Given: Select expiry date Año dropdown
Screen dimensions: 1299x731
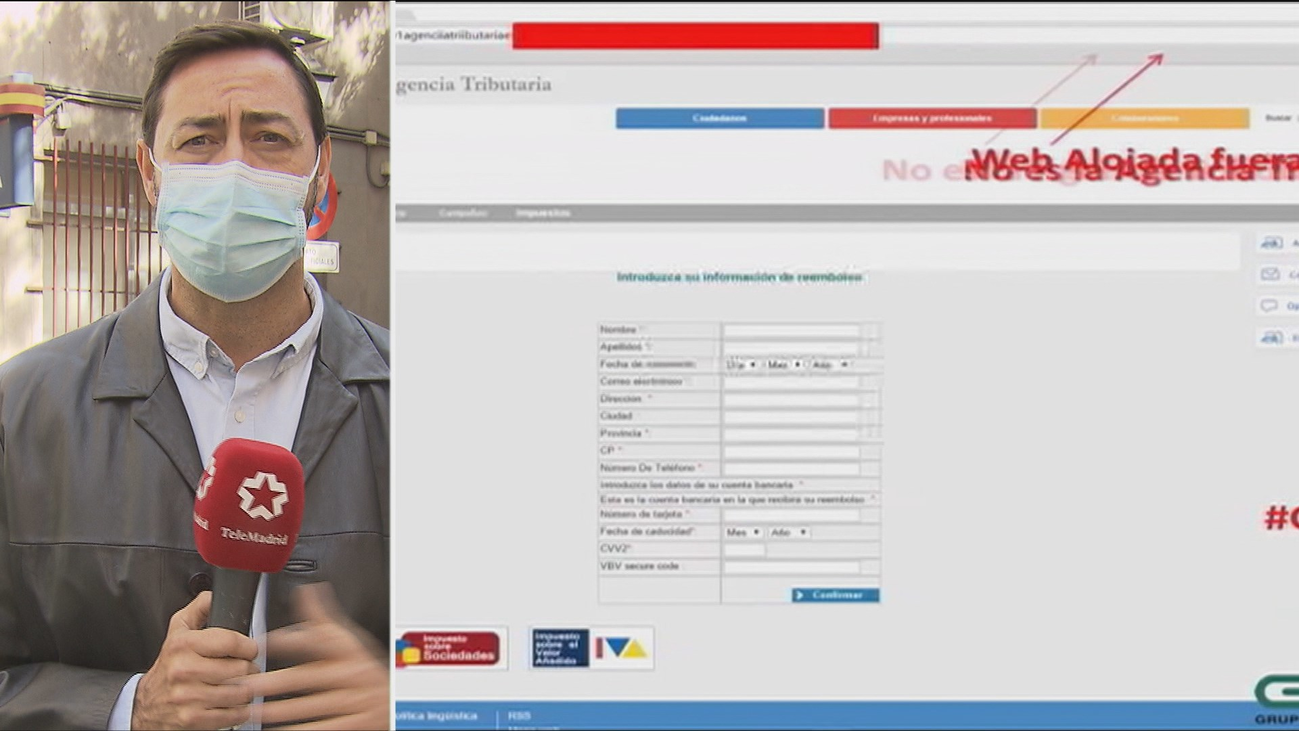Looking at the screenshot, I should point(788,533).
